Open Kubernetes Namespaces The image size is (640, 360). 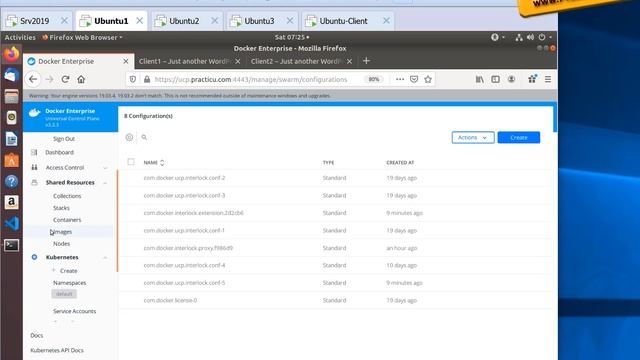69,282
